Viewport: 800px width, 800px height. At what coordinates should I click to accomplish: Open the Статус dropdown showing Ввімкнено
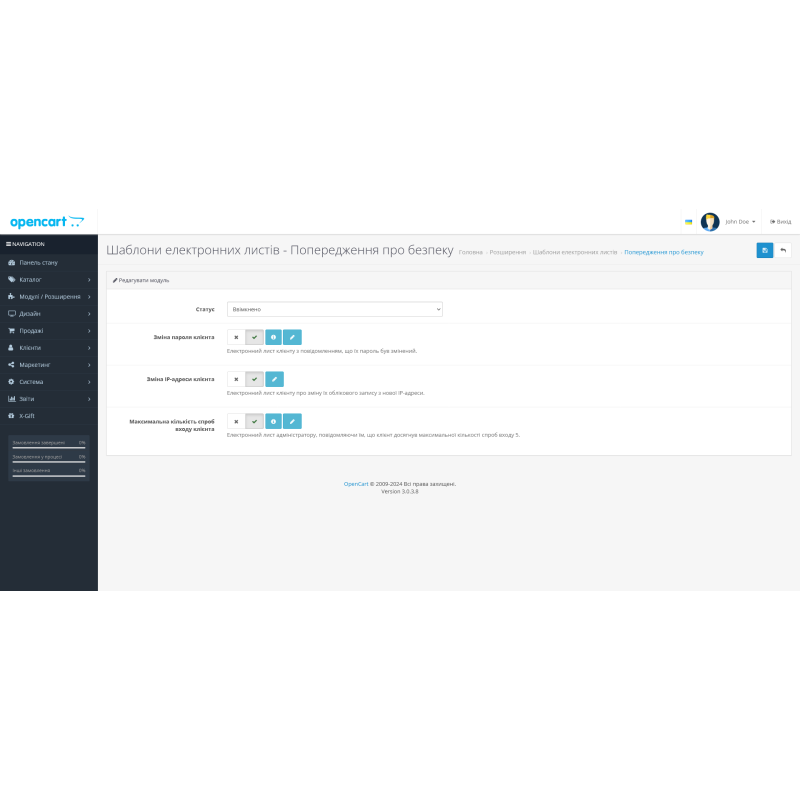(335, 309)
